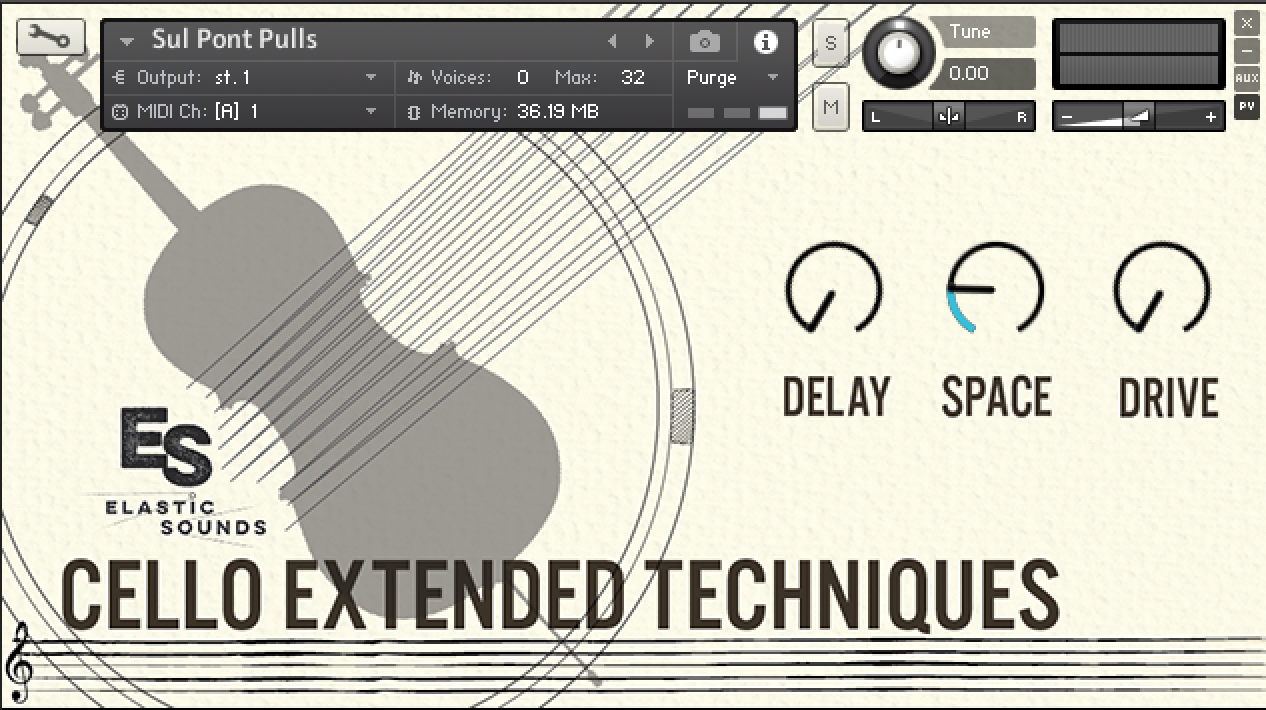Expand the Purge menu
The width and height of the screenshot is (1266, 710).
point(772,78)
